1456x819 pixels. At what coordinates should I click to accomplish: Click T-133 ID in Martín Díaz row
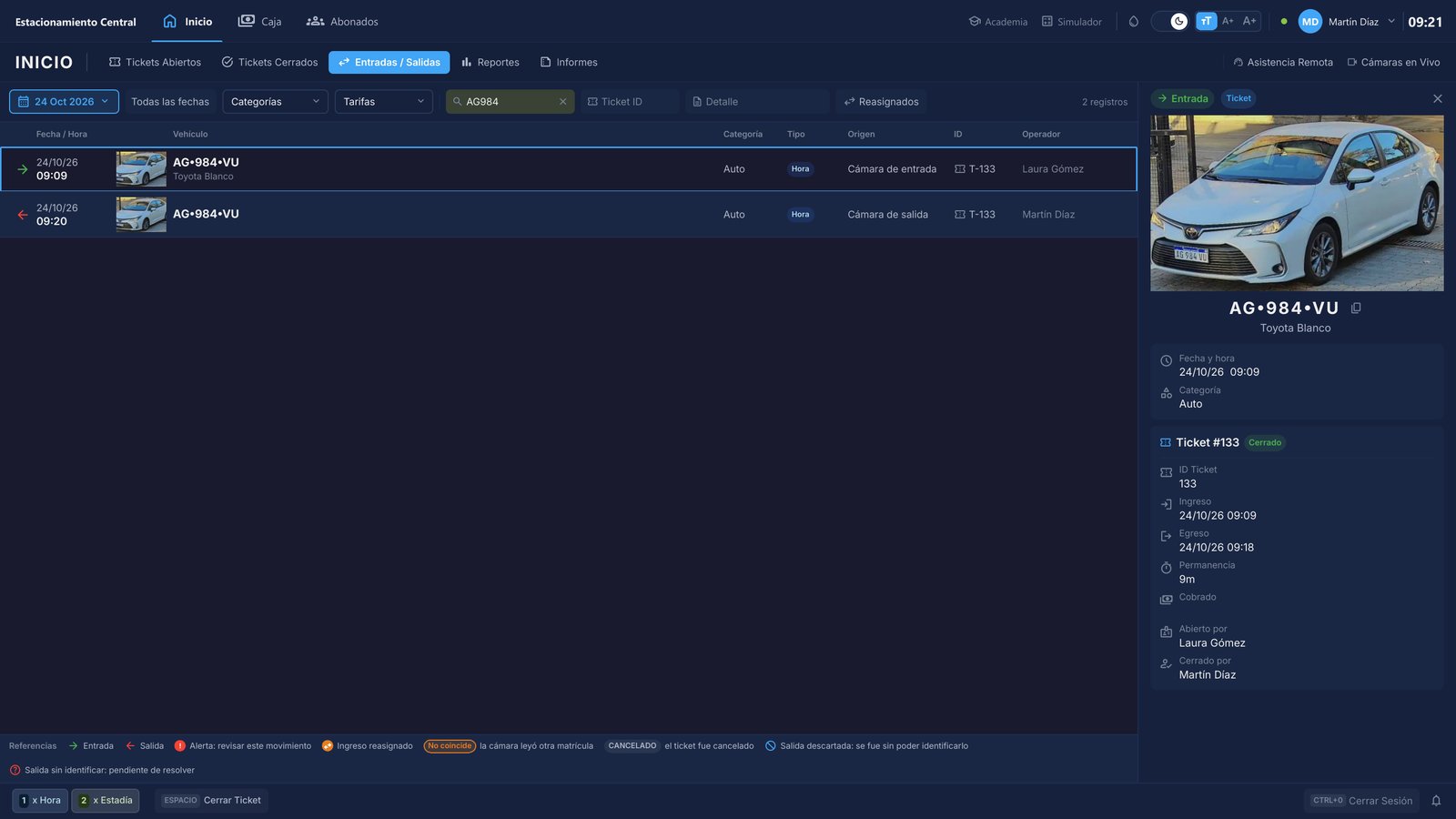(x=975, y=215)
